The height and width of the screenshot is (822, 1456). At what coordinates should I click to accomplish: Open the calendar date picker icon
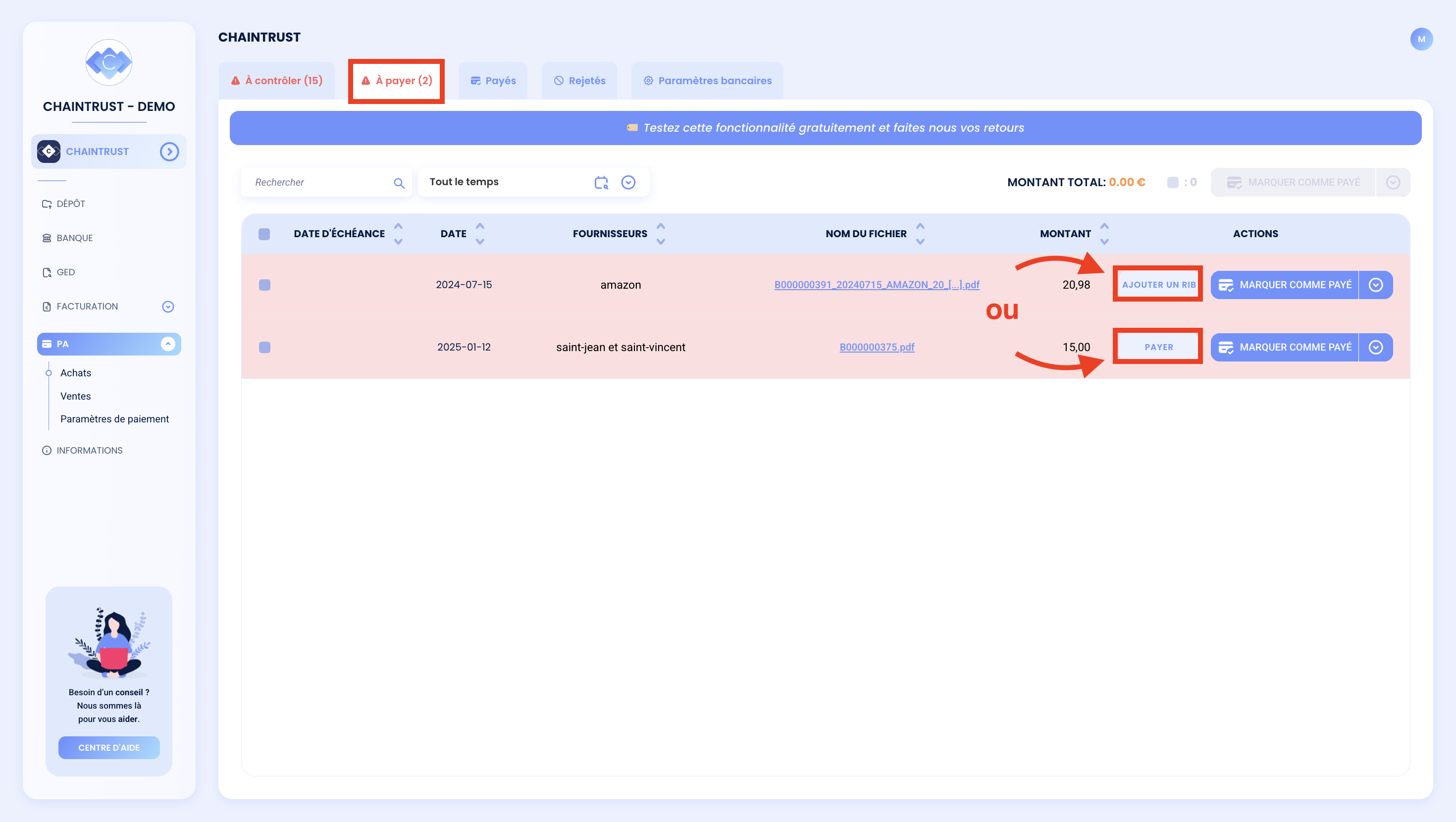[601, 182]
